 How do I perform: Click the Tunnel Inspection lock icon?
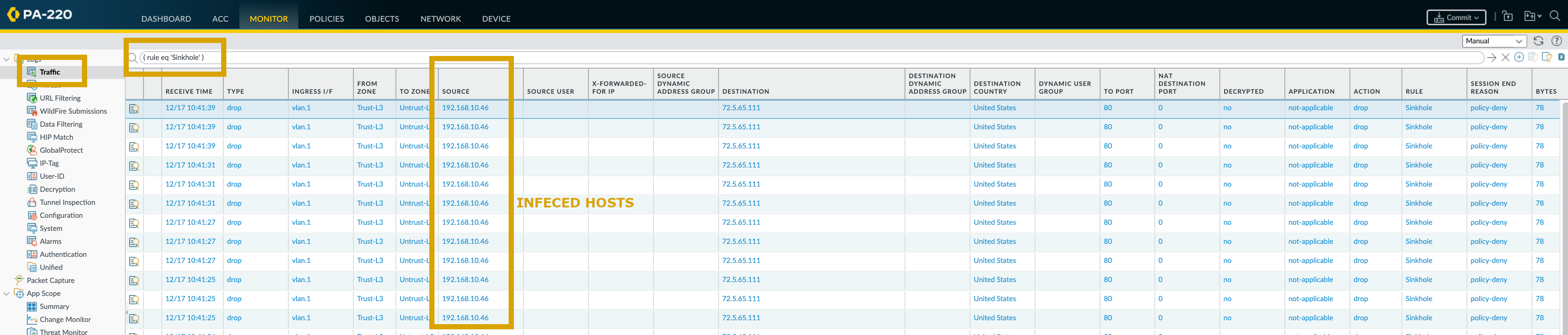tap(32, 202)
